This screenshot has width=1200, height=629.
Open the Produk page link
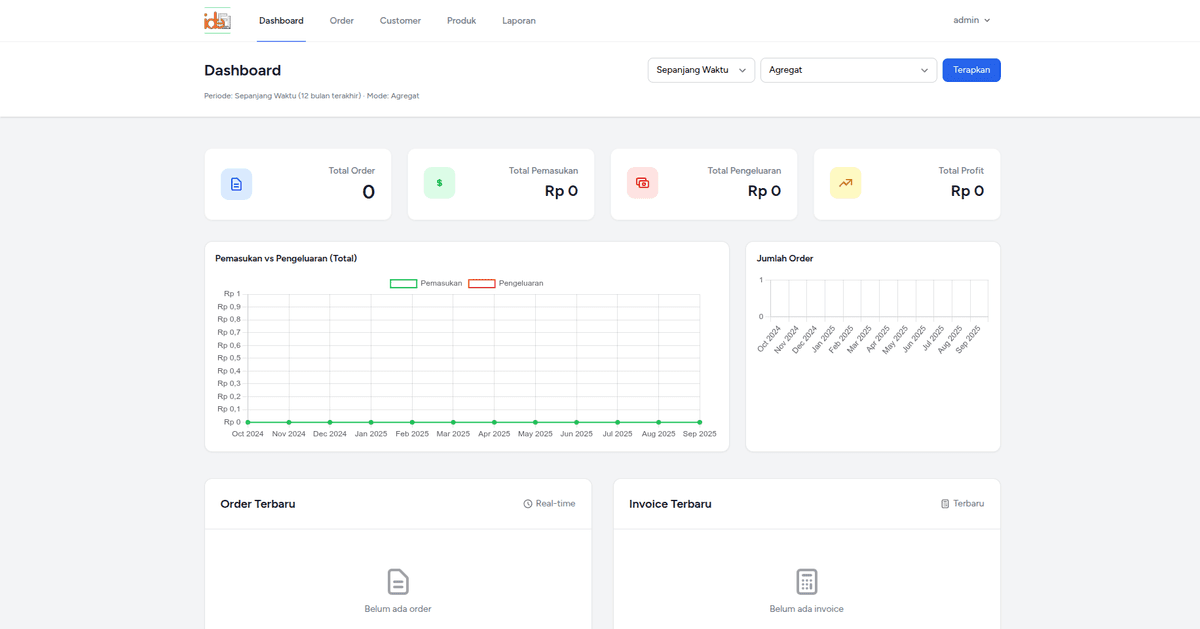[x=461, y=20]
